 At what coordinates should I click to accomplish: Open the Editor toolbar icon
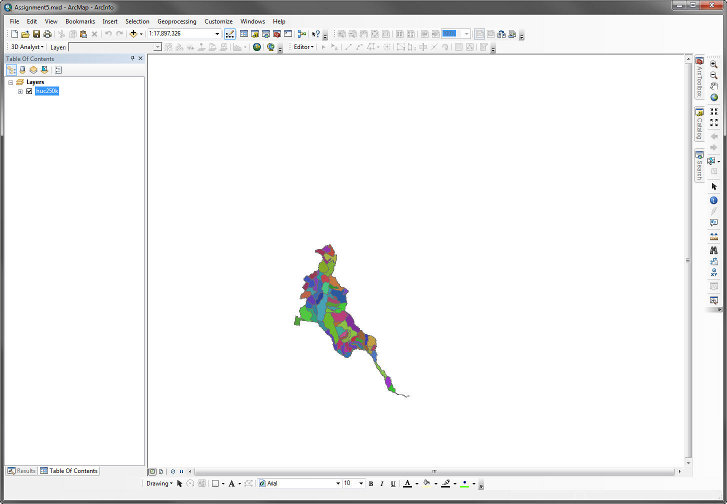tap(230, 34)
